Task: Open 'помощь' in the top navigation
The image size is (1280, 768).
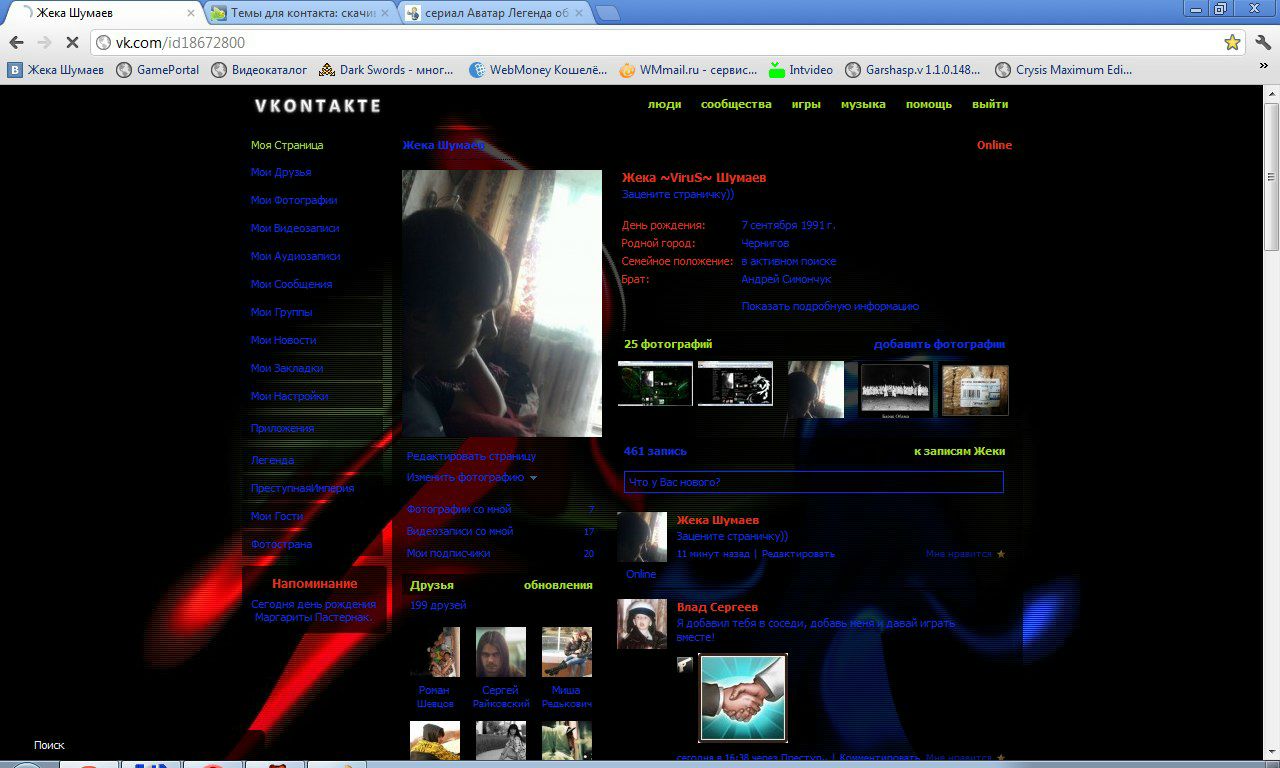Action: [x=929, y=104]
